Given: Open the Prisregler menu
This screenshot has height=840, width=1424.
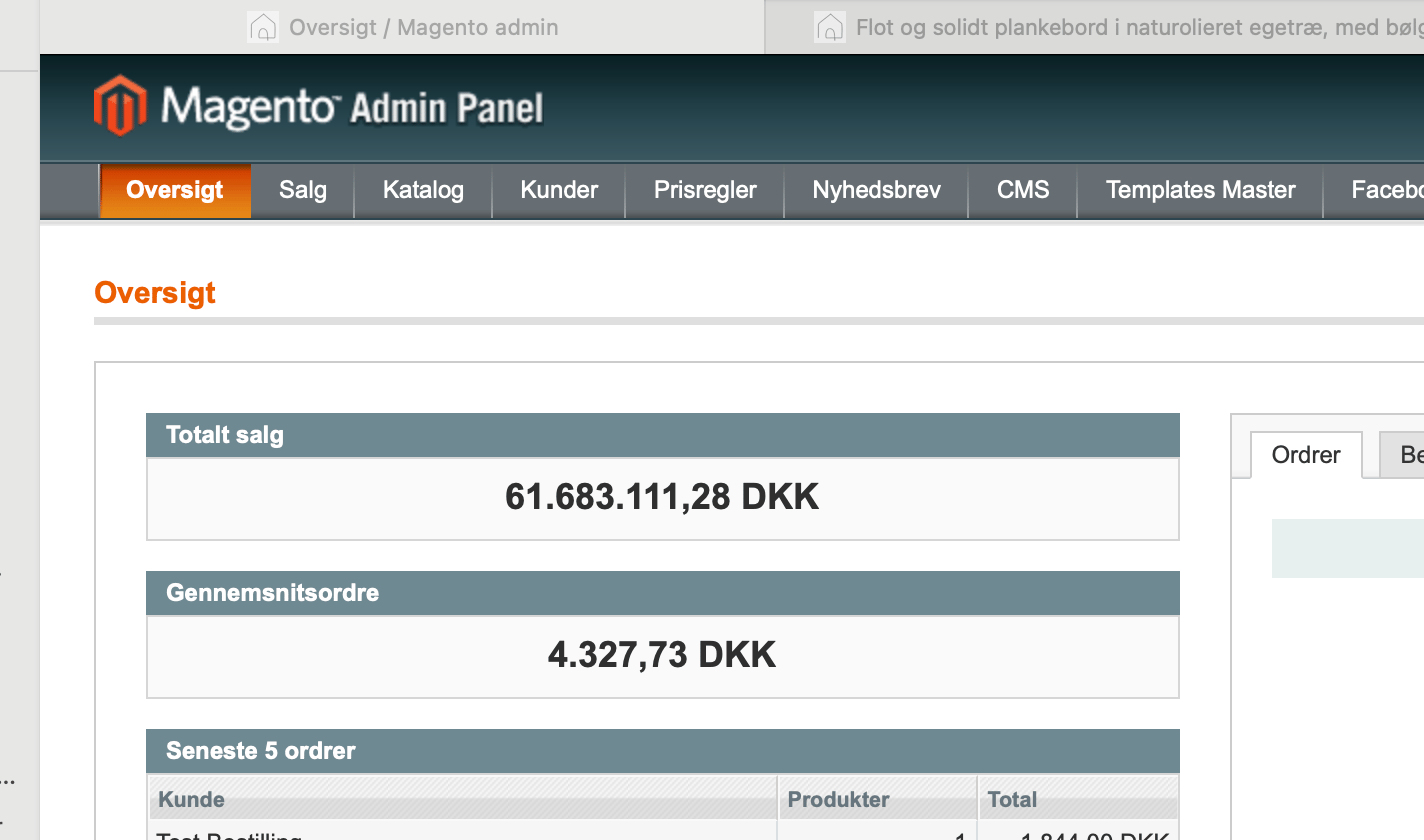Looking at the screenshot, I should click(705, 190).
